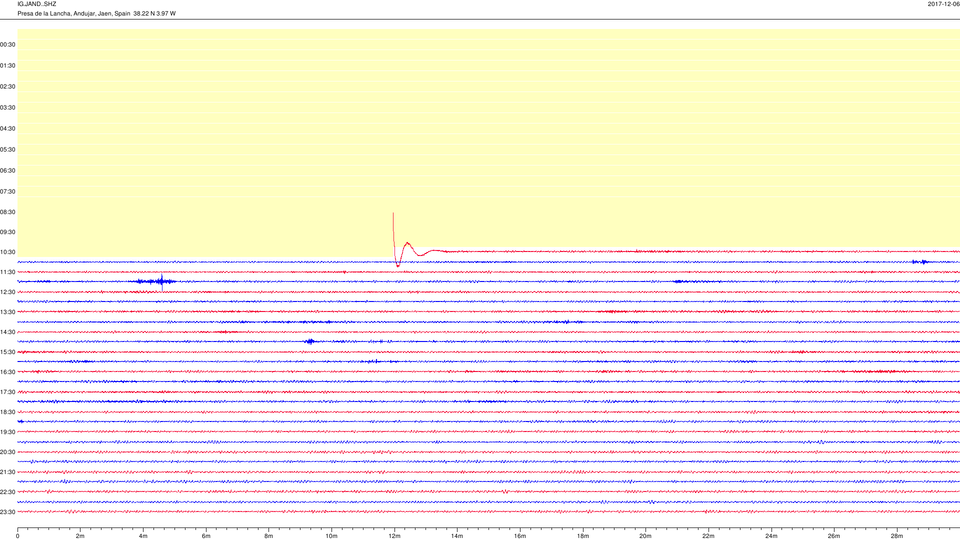Image resolution: width=960 pixels, height=540 pixels.
Task: Select the 20:30 time label
Action: tap(8, 452)
